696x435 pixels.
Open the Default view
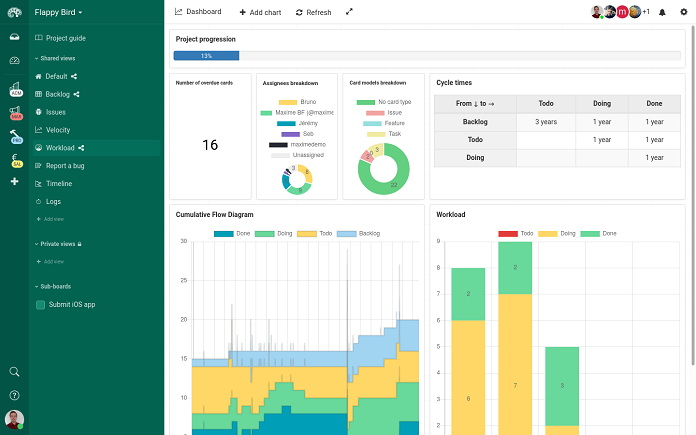click(x=56, y=76)
